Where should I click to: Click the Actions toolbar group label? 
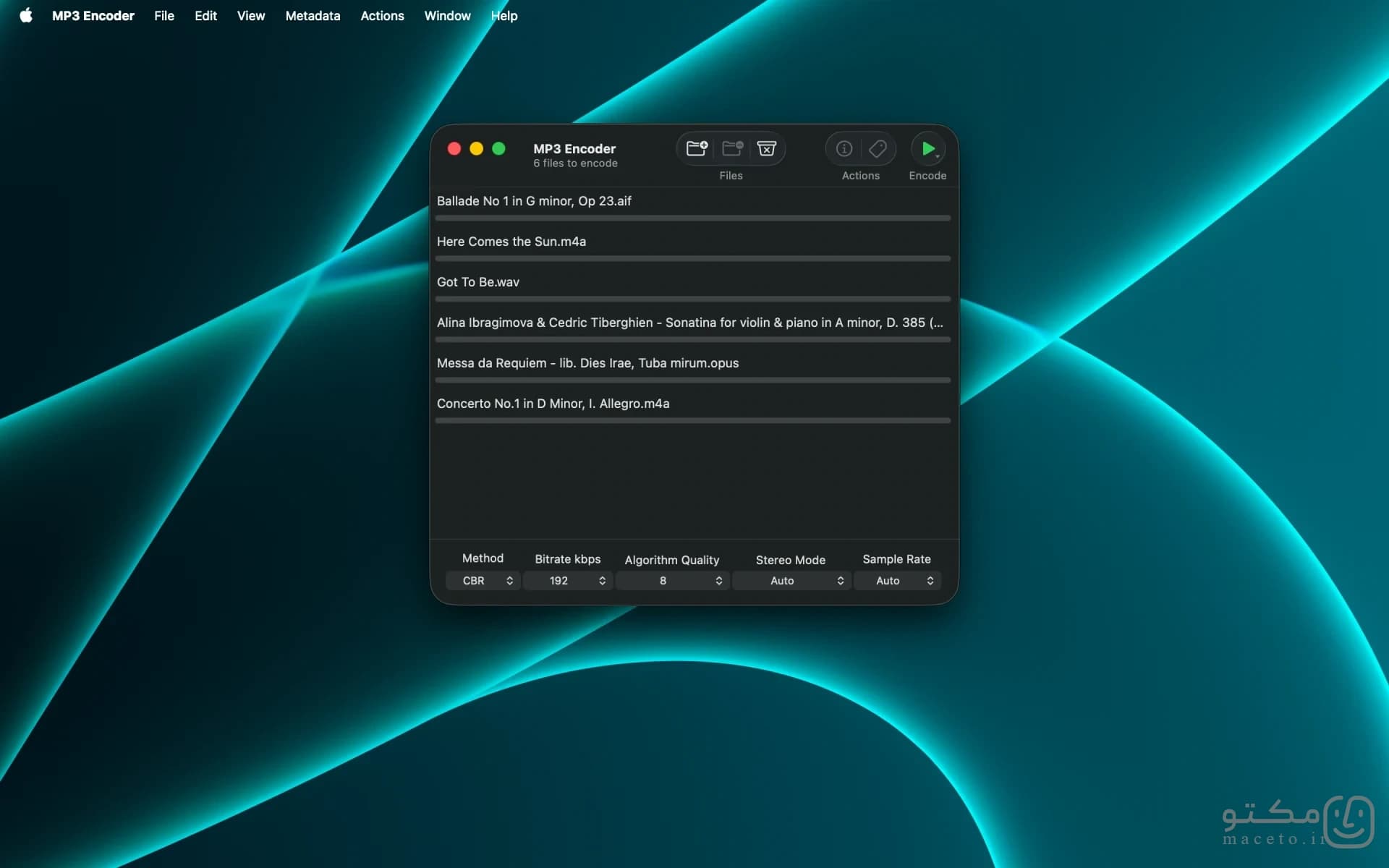(860, 176)
